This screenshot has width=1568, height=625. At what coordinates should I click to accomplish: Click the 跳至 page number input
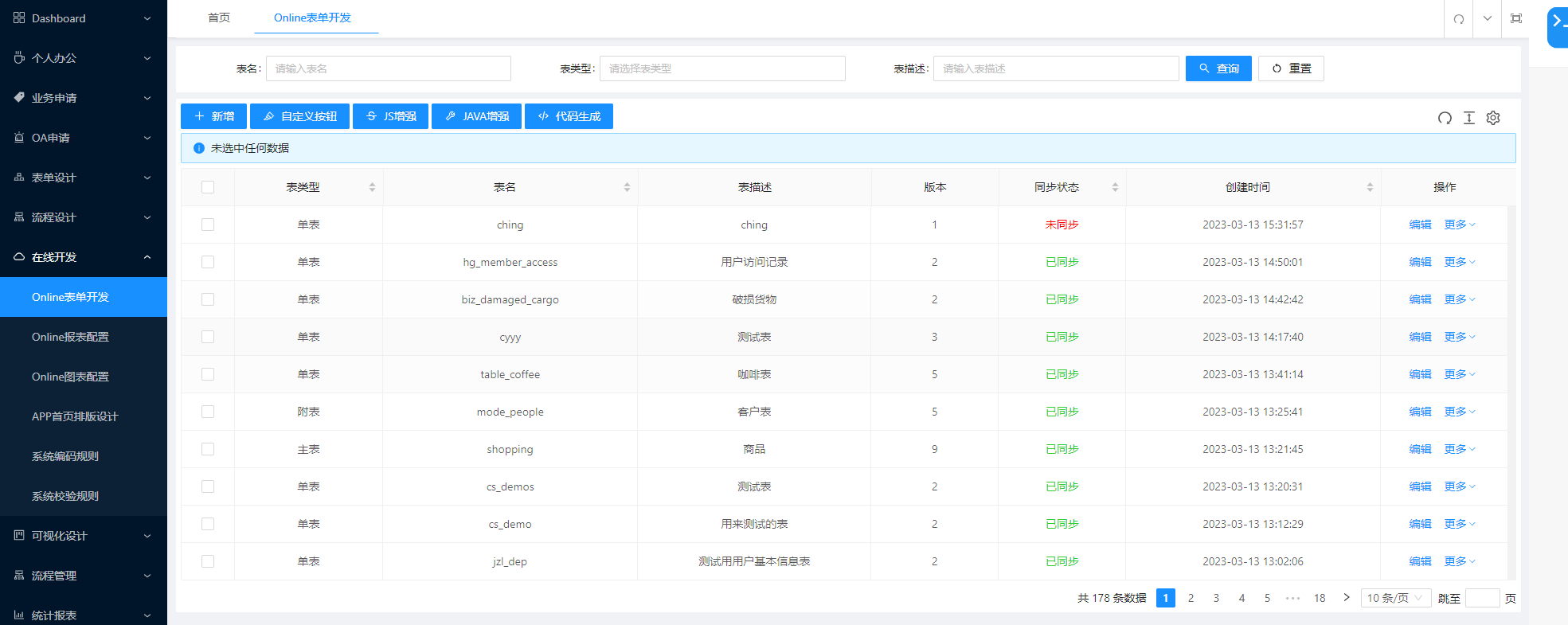coord(1482,598)
